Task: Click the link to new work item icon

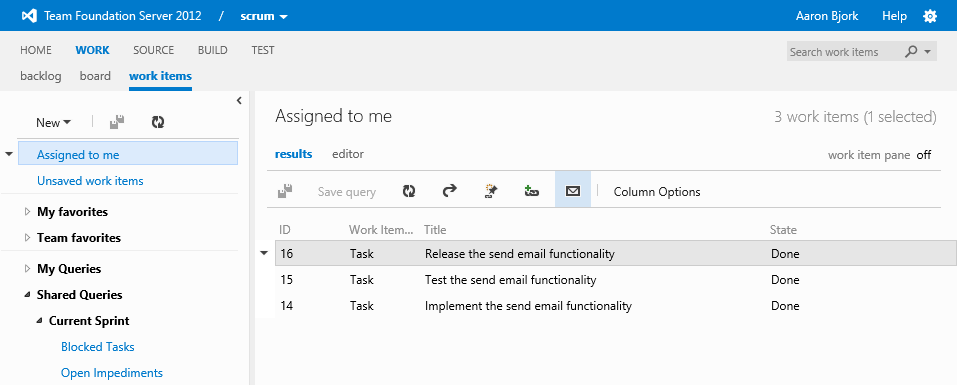Action: (x=532, y=191)
